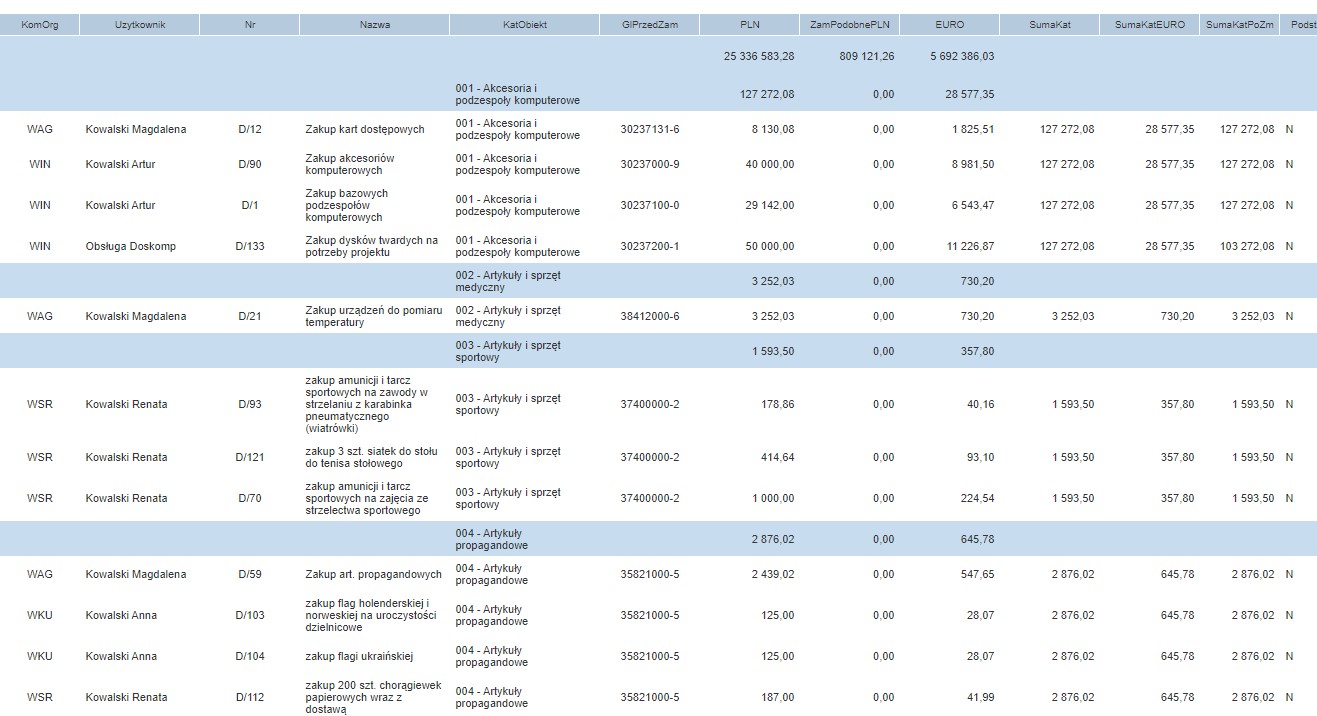The image size is (1317, 716).
Task: Select amount 414,64
Action: (779, 457)
